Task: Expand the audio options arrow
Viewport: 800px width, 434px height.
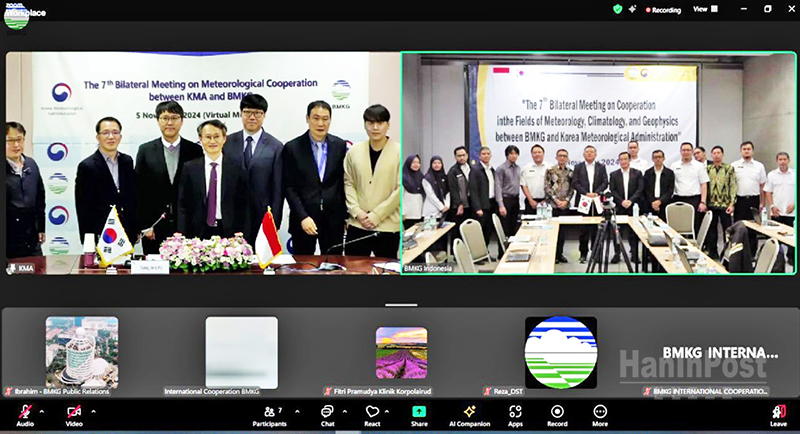Action: pyautogui.click(x=44, y=411)
